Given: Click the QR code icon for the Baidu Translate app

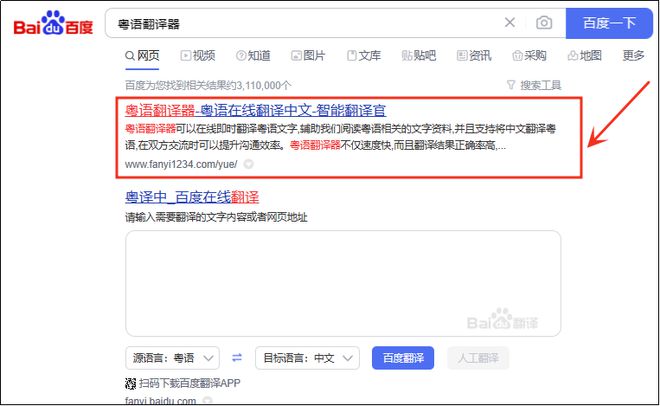Looking at the screenshot, I should click(130, 383).
